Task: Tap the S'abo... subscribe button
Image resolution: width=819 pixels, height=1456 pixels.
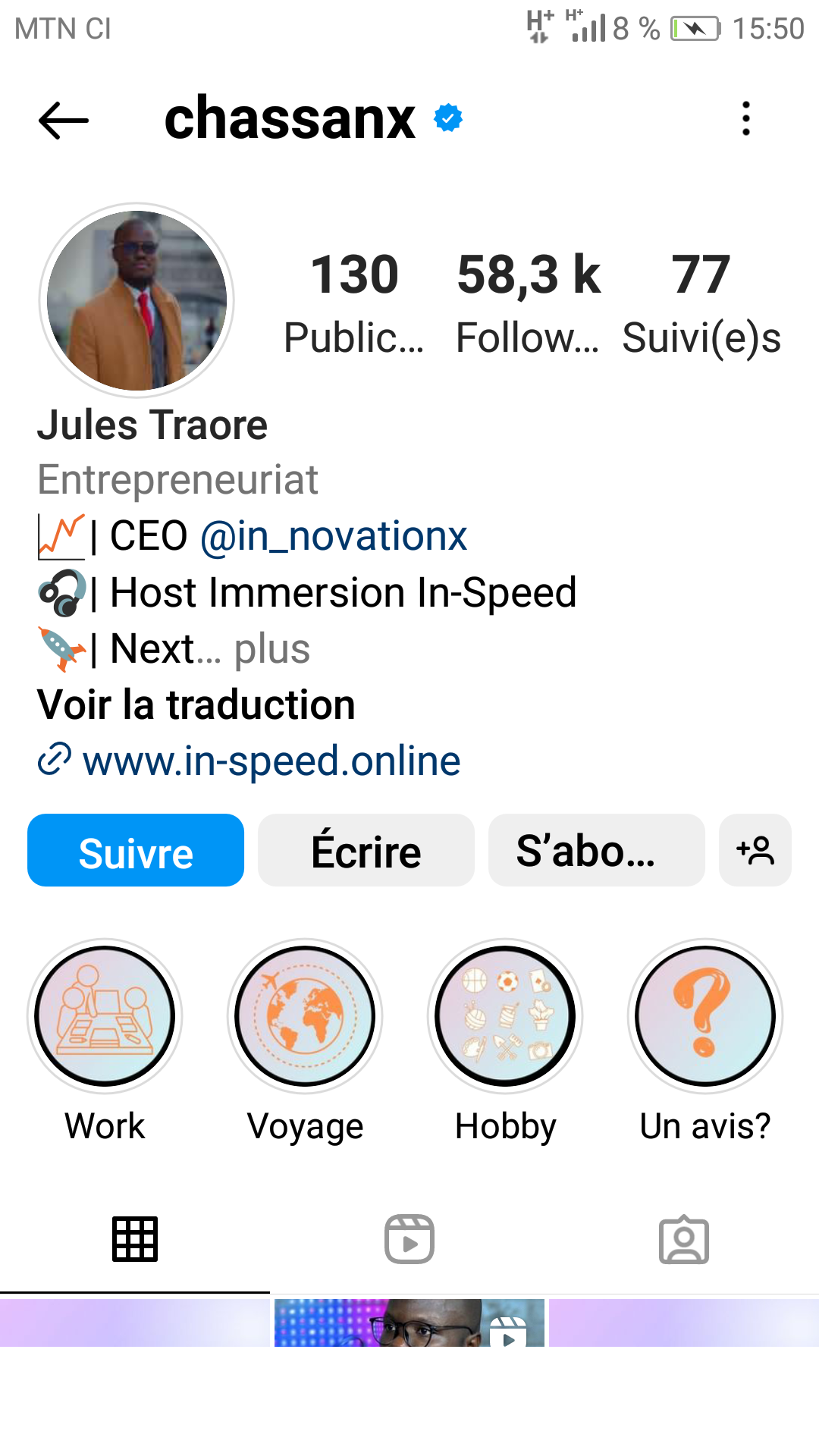Action: 597,850
